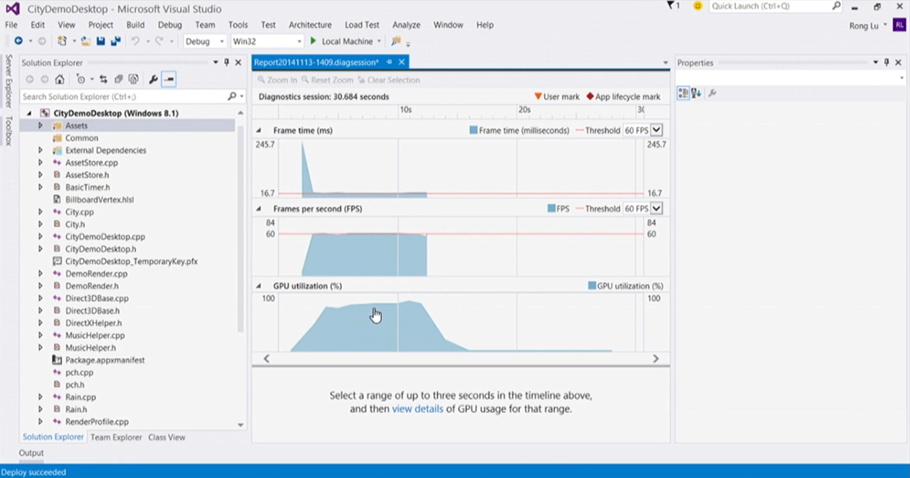This screenshot has width=910, height=478.
Task: Open the Toolbox side tab
Action: click(9, 131)
